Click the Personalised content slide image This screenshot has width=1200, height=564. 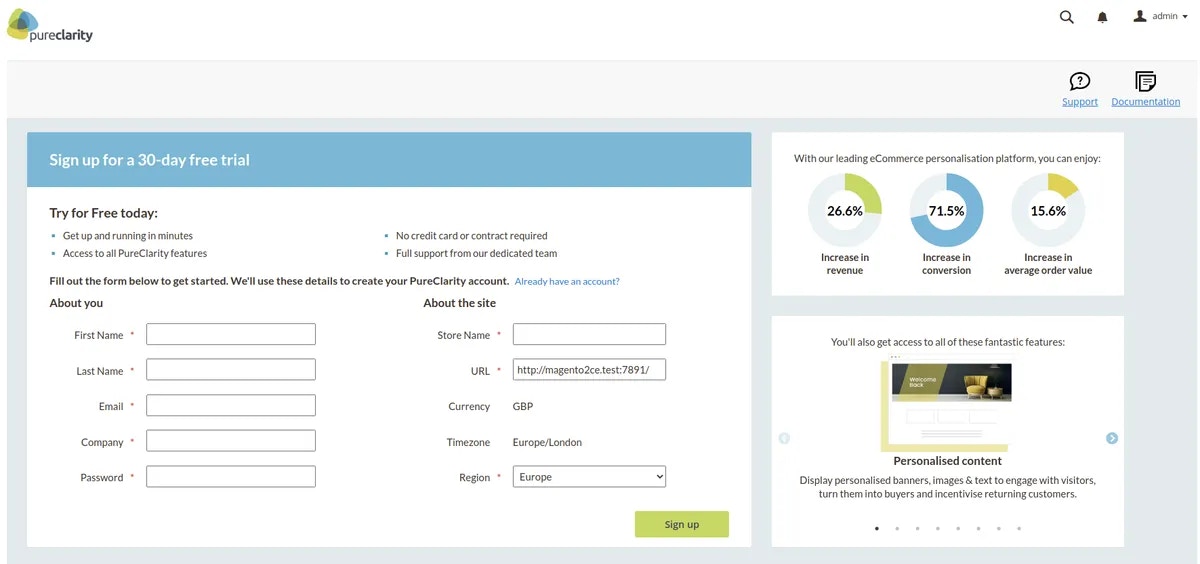[x=948, y=403]
